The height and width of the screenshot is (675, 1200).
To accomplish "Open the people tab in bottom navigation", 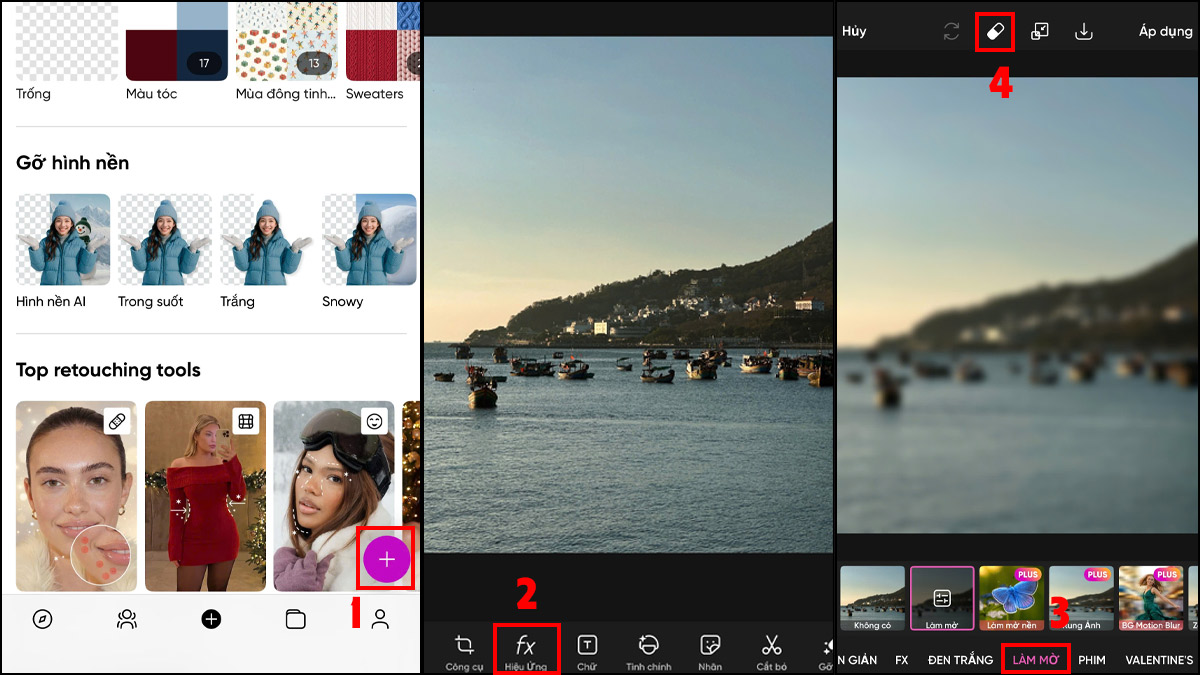I will pos(126,619).
